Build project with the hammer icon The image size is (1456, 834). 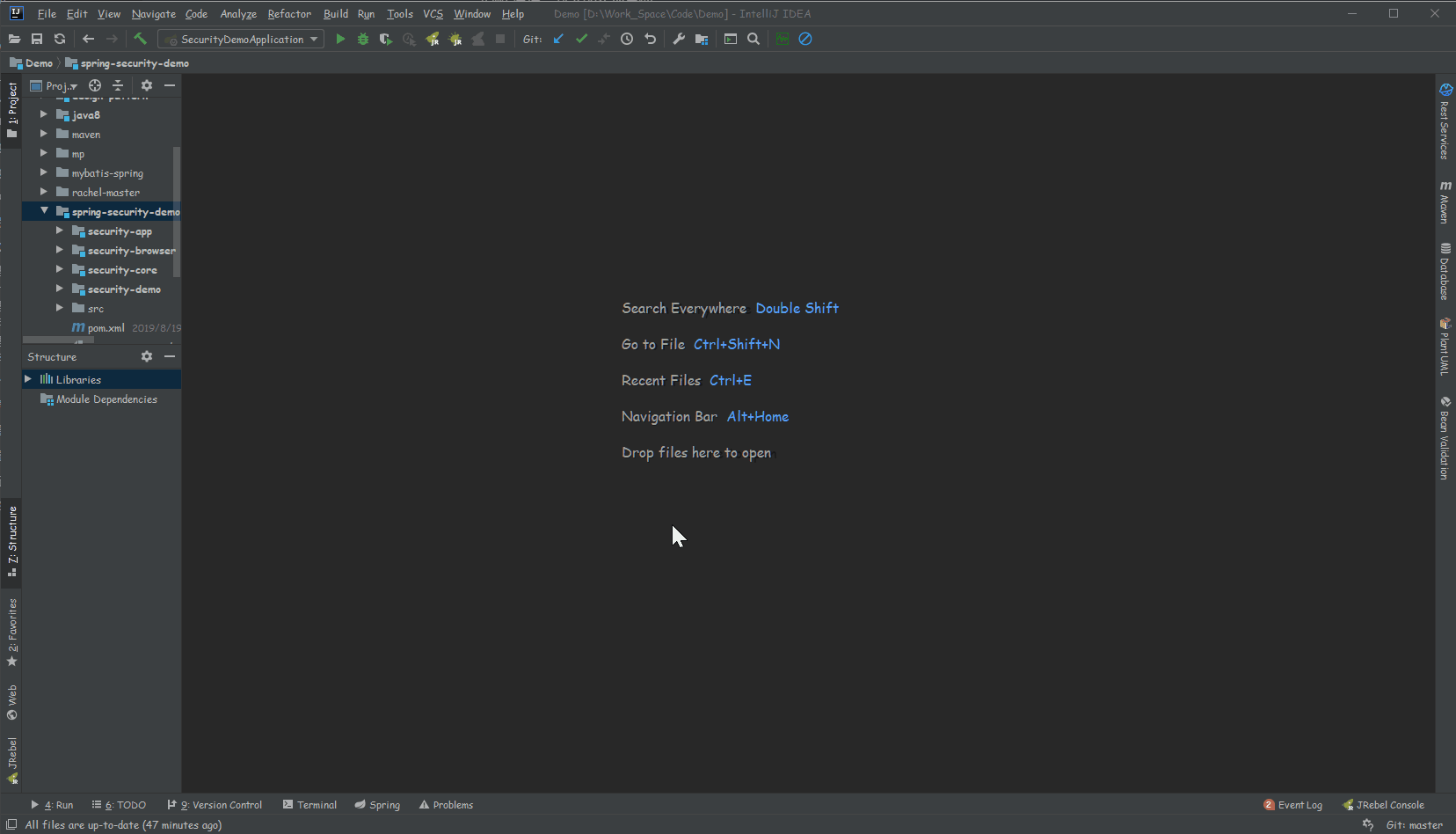[x=140, y=39]
